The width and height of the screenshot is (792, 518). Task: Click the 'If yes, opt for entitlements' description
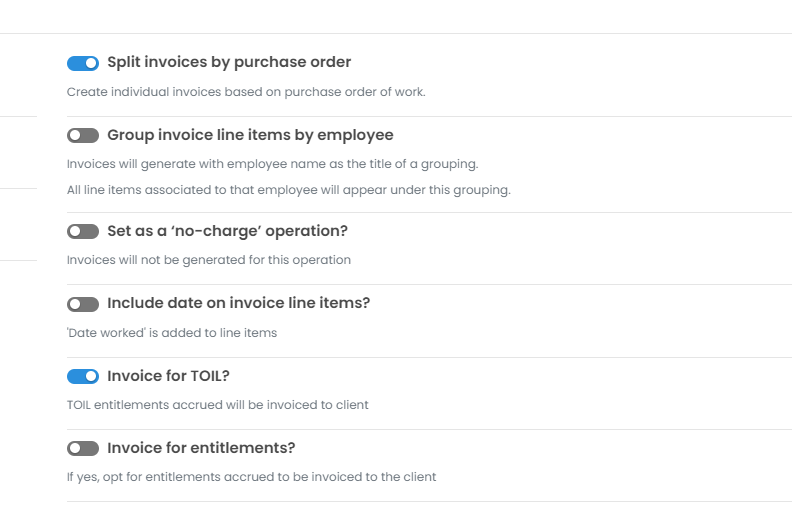click(251, 477)
